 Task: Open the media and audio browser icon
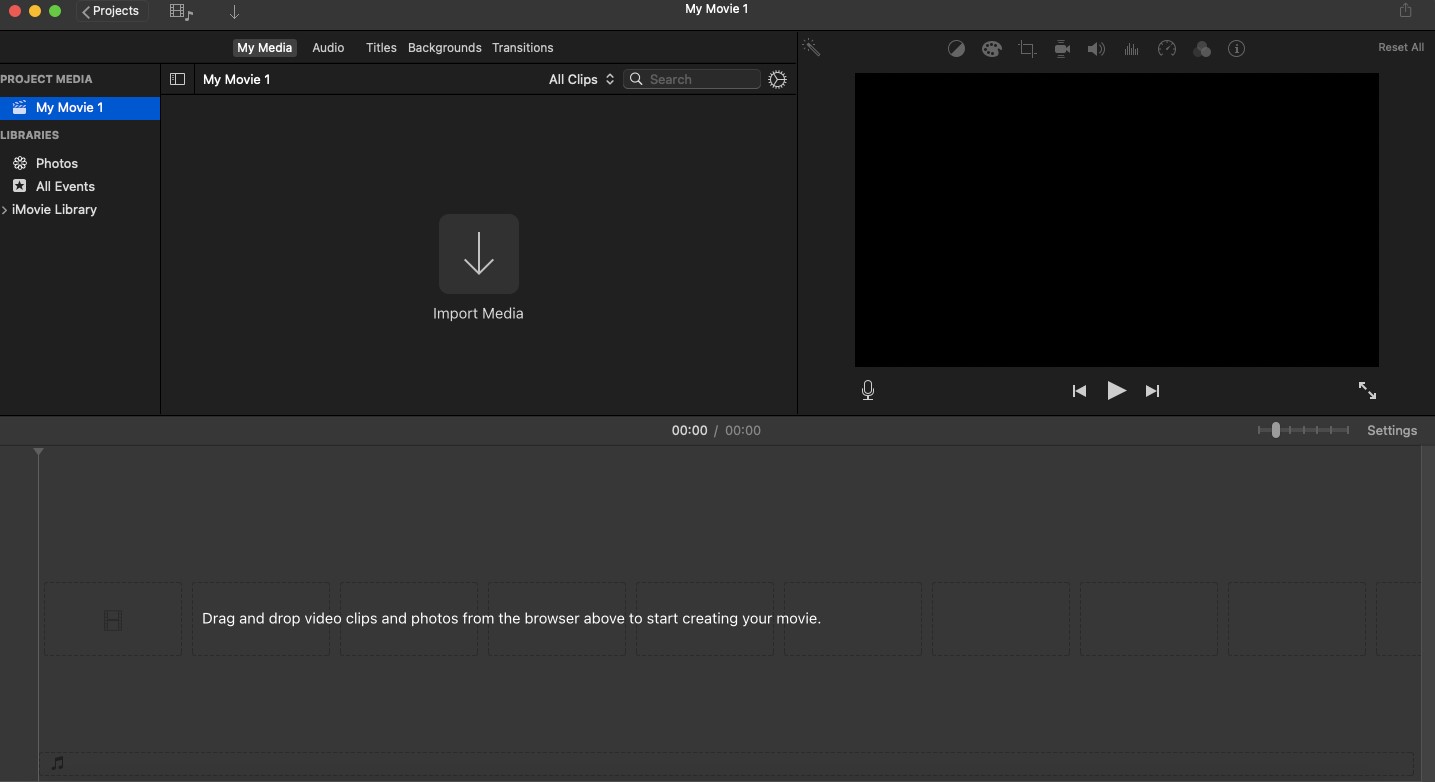(x=181, y=12)
